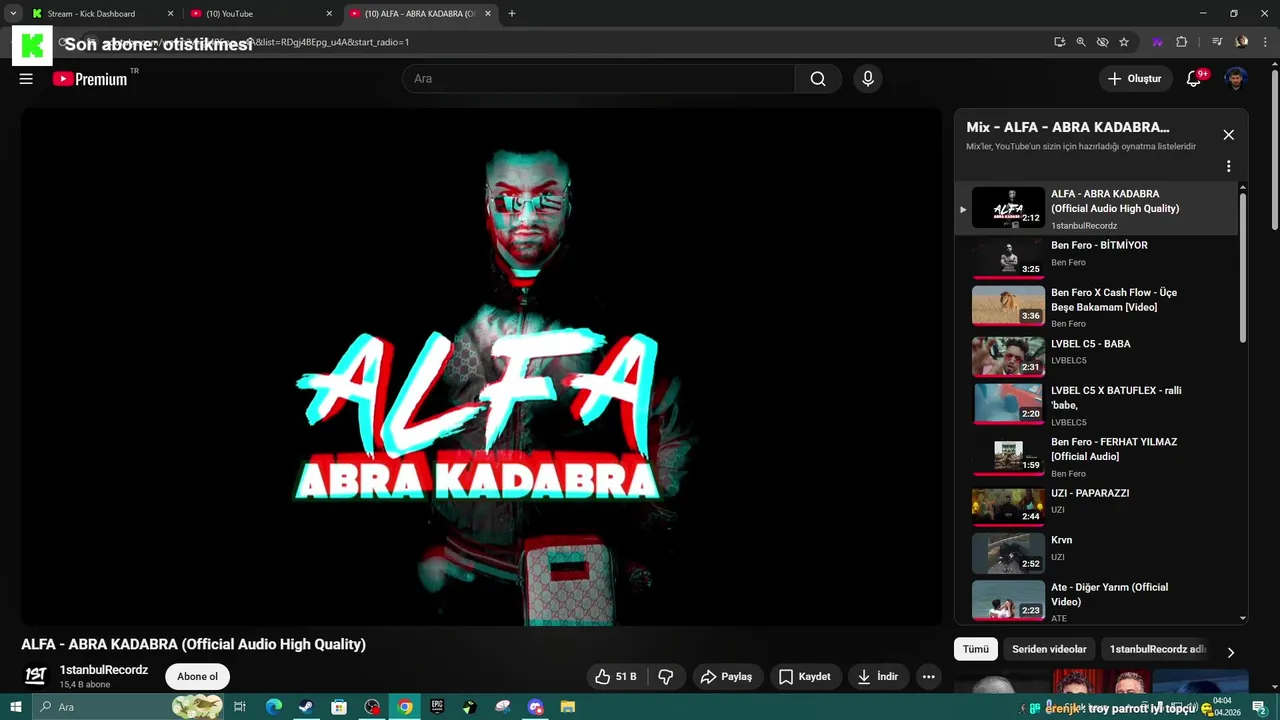The height and width of the screenshot is (720, 1280).
Task: Play Krvn by UZI from the playlist
Action: point(1097,552)
